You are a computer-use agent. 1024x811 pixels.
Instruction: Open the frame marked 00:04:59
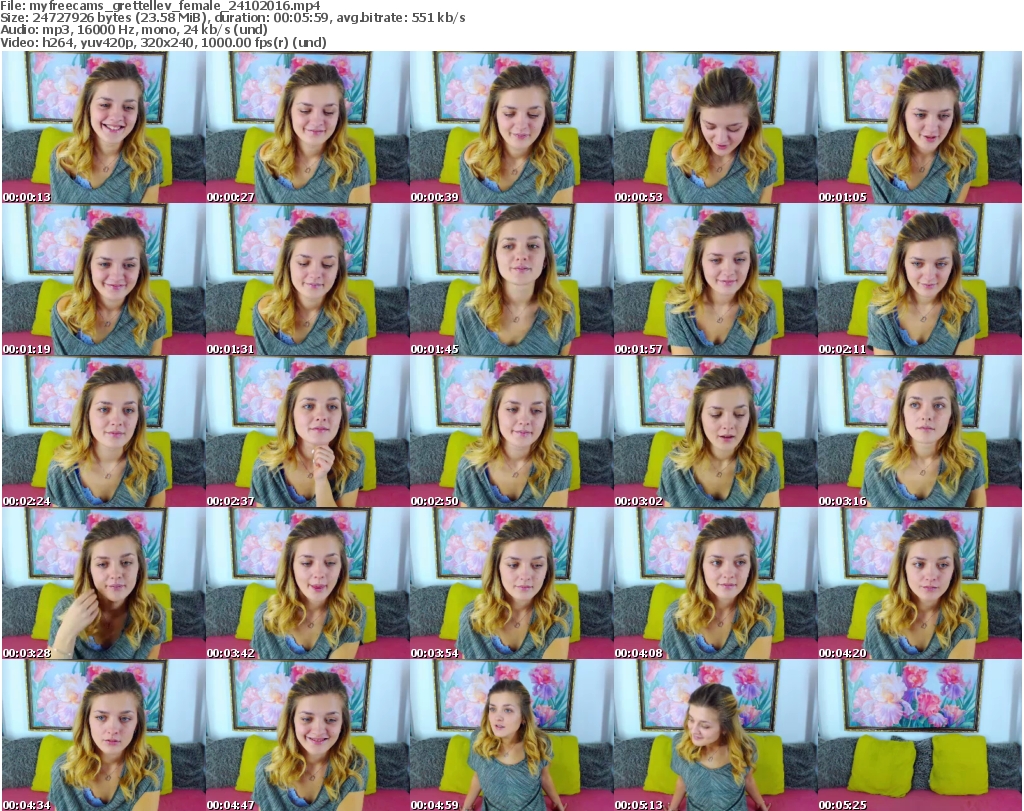[x=510, y=735]
